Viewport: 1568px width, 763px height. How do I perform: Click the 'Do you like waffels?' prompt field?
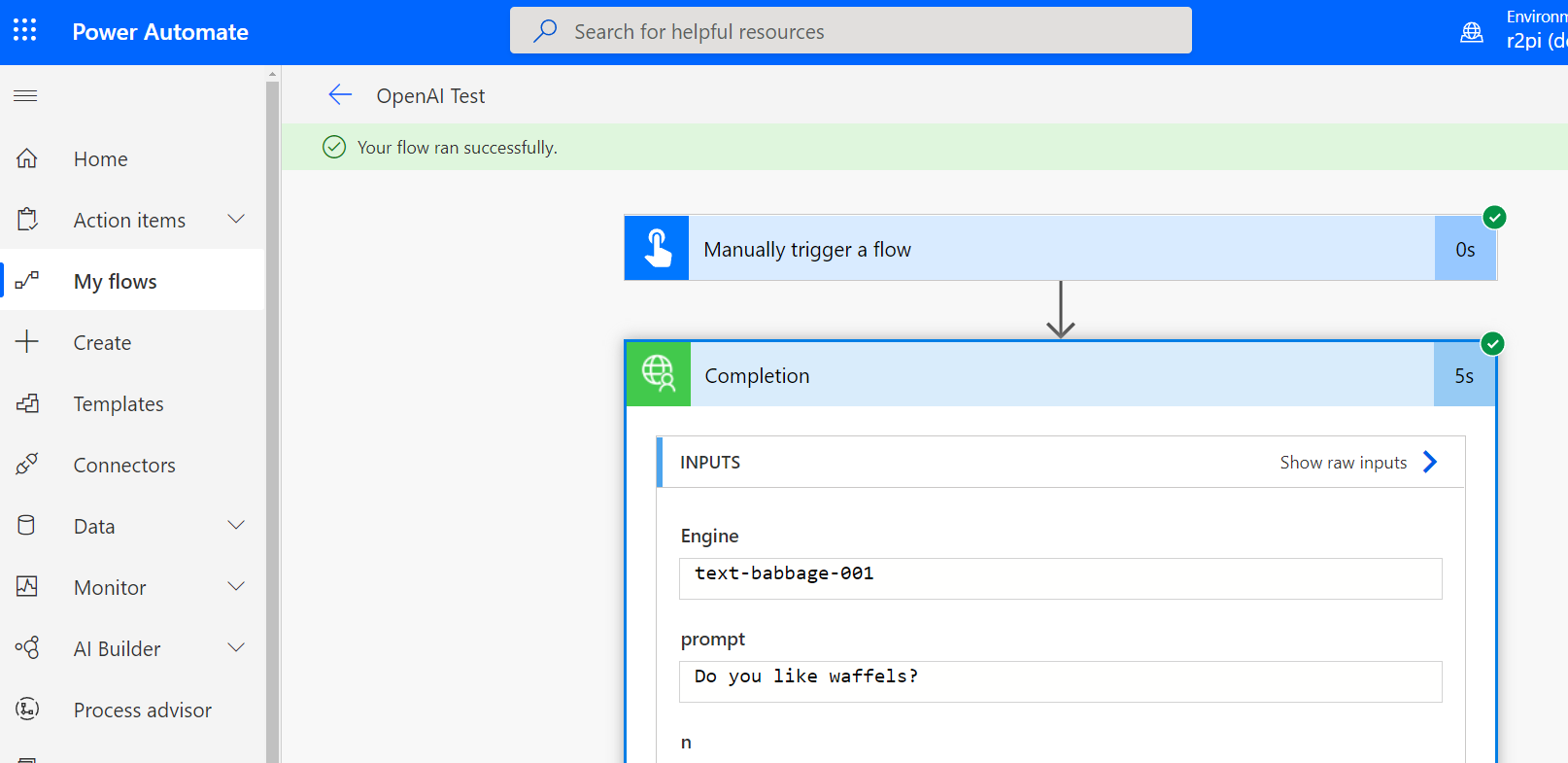point(1061,681)
